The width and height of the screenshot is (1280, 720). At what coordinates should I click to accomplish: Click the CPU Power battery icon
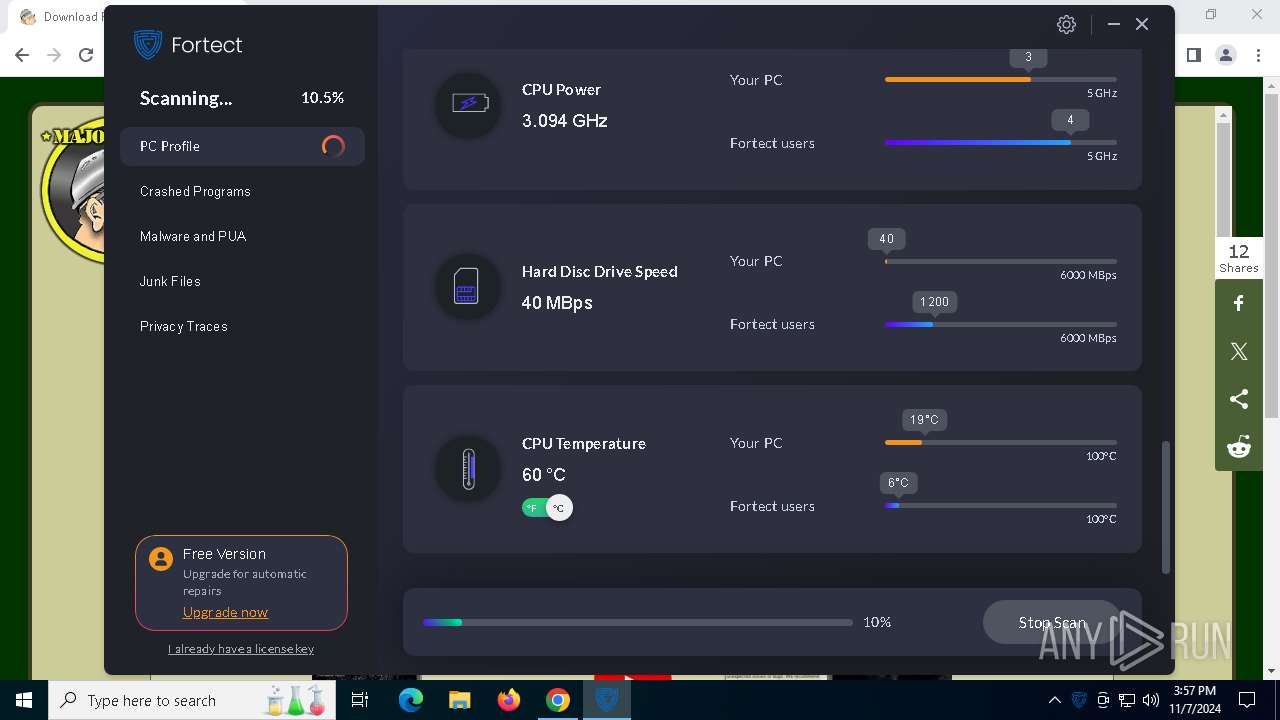click(x=468, y=104)
